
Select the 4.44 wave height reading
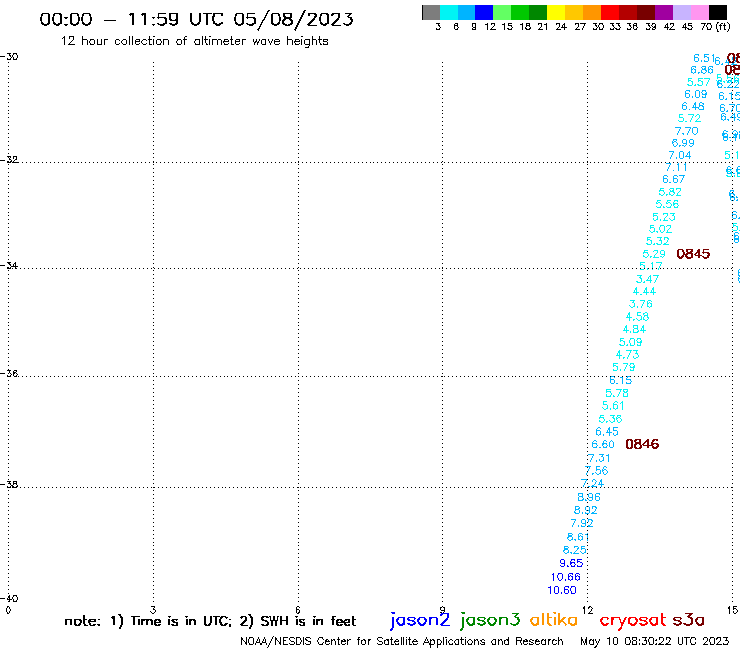point(644,291)
